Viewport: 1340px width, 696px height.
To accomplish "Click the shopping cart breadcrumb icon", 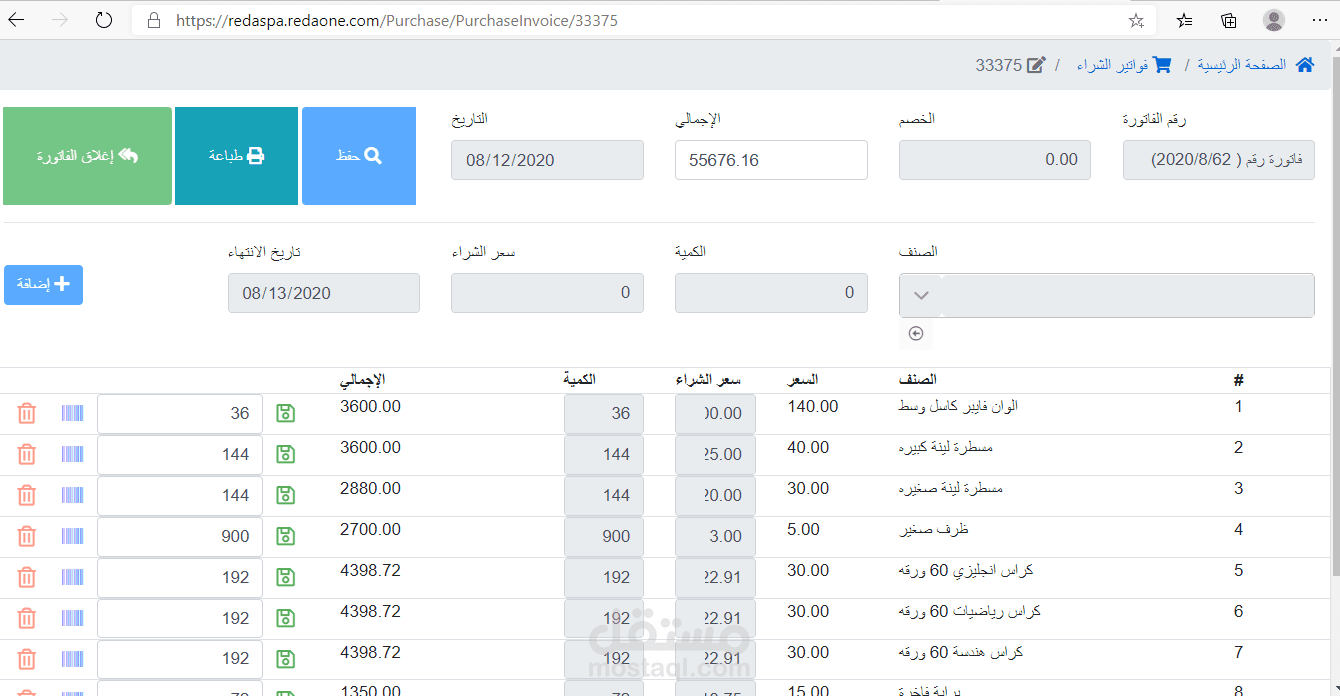I will click(x=1162, y=65).
